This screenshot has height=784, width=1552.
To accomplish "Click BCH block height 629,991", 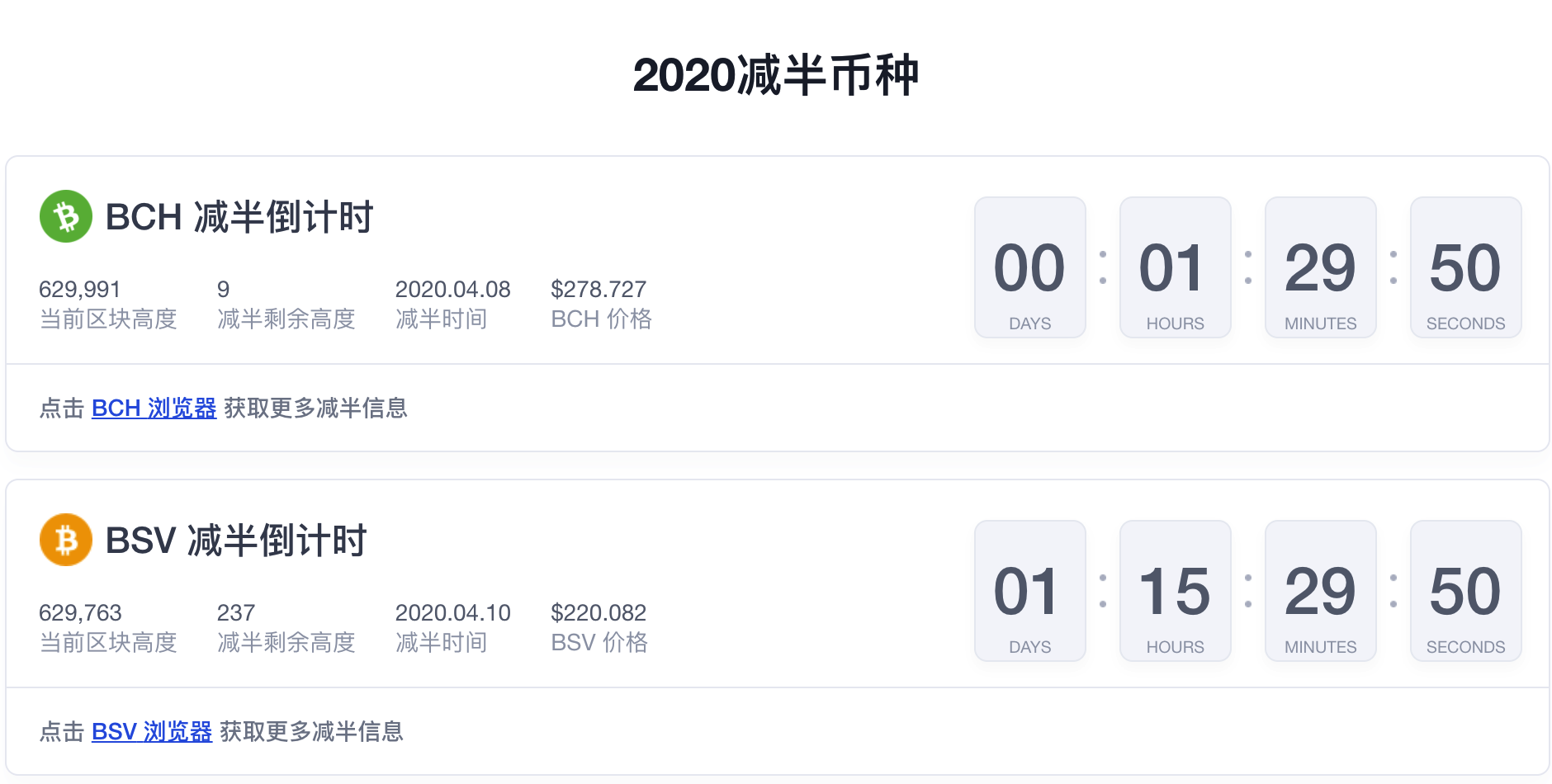I will [x=80, y=289].
